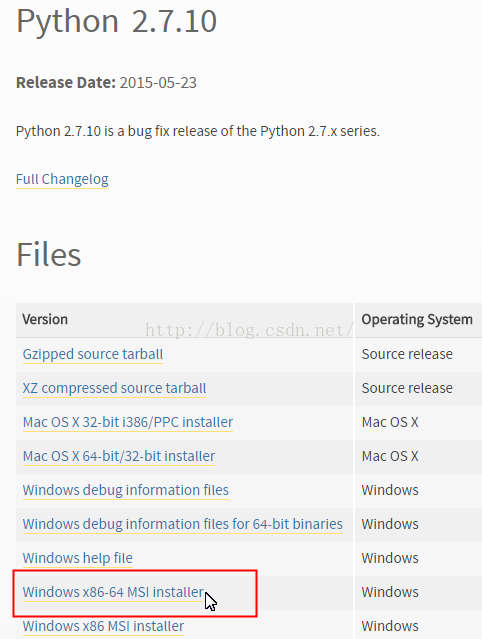The height and width of the screenshot is (639, 482).
Task: Download Windows x86-64 MSI installer
Action: (114, 592)
